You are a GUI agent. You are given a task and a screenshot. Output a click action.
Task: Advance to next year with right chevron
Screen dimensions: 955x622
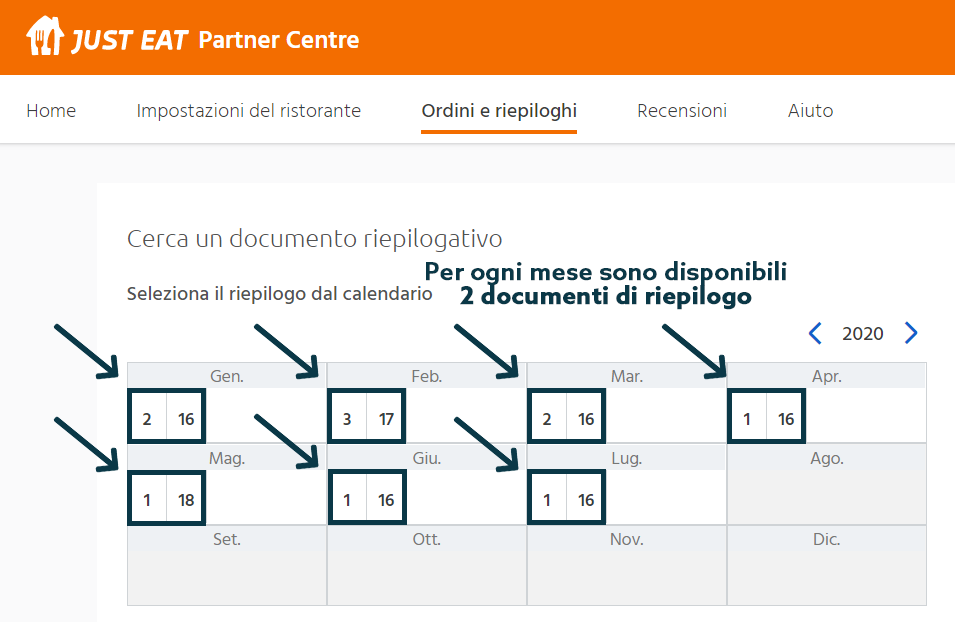[911, 333]
